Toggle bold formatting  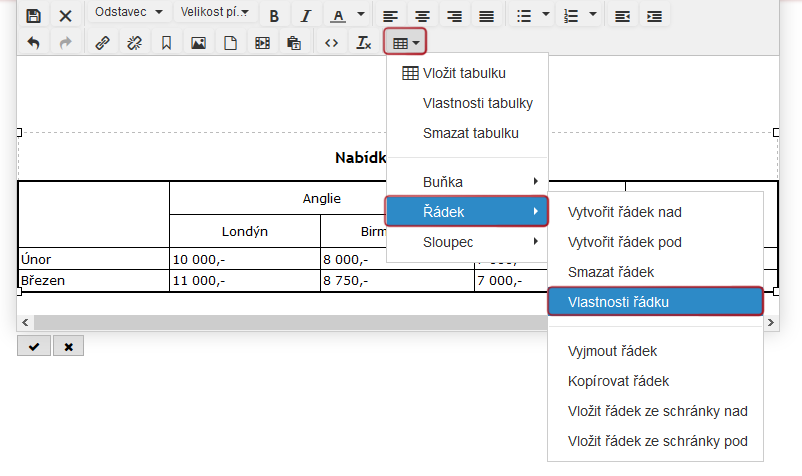[x=274, y=16]
